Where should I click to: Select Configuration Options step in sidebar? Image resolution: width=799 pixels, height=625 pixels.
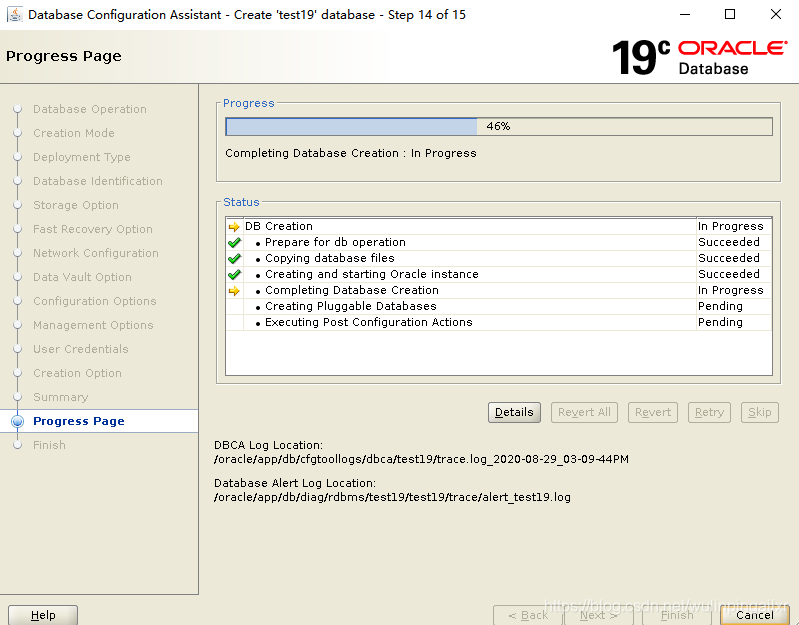click(95, 301)
